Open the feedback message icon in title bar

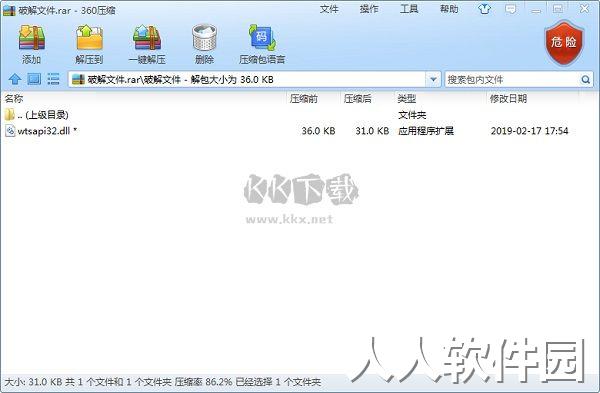(x=510, y=9)
